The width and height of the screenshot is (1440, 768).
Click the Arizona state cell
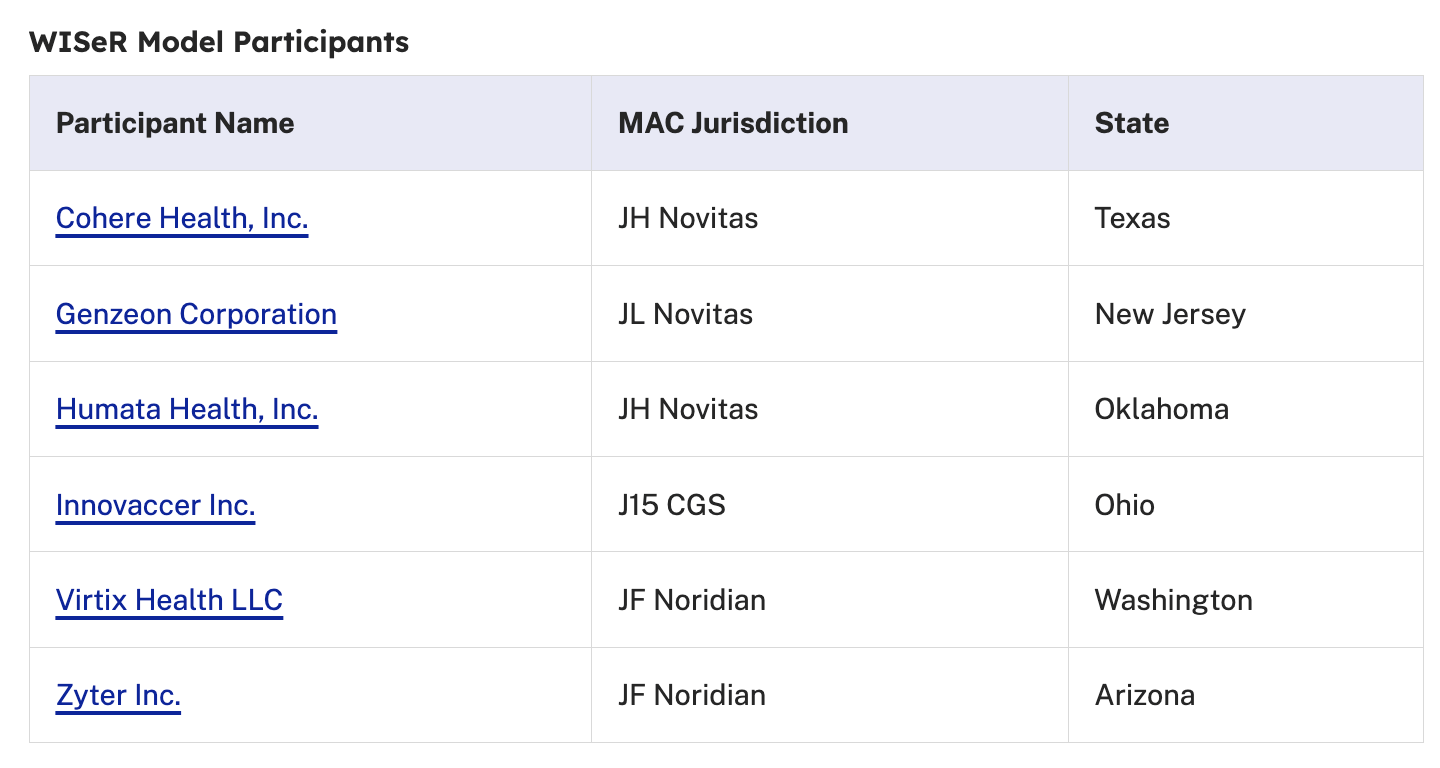(x=1145, y=695)
